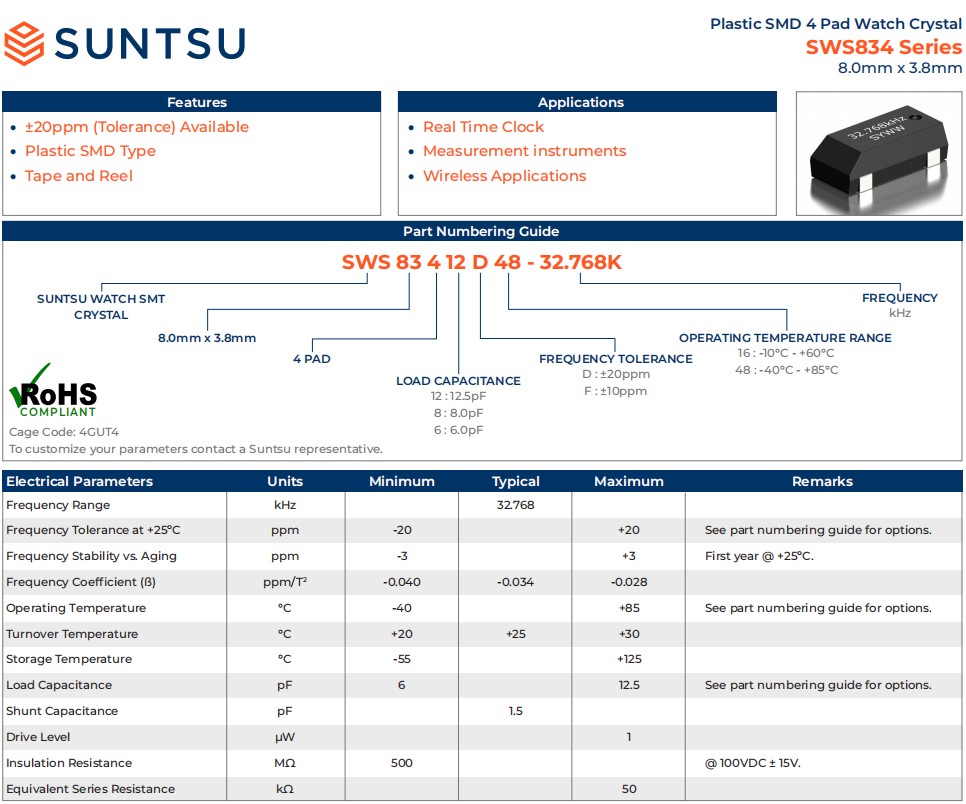Screen dimensions: 966x804
Task: Click the 'Plastic SMD Type' feature bullet
Action: [90, 151]
